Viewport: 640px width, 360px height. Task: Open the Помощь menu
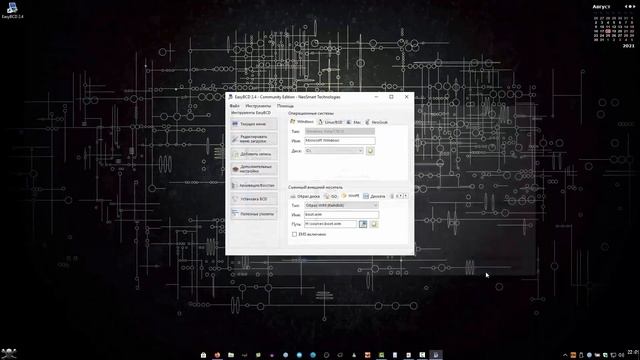coord(285,106)
